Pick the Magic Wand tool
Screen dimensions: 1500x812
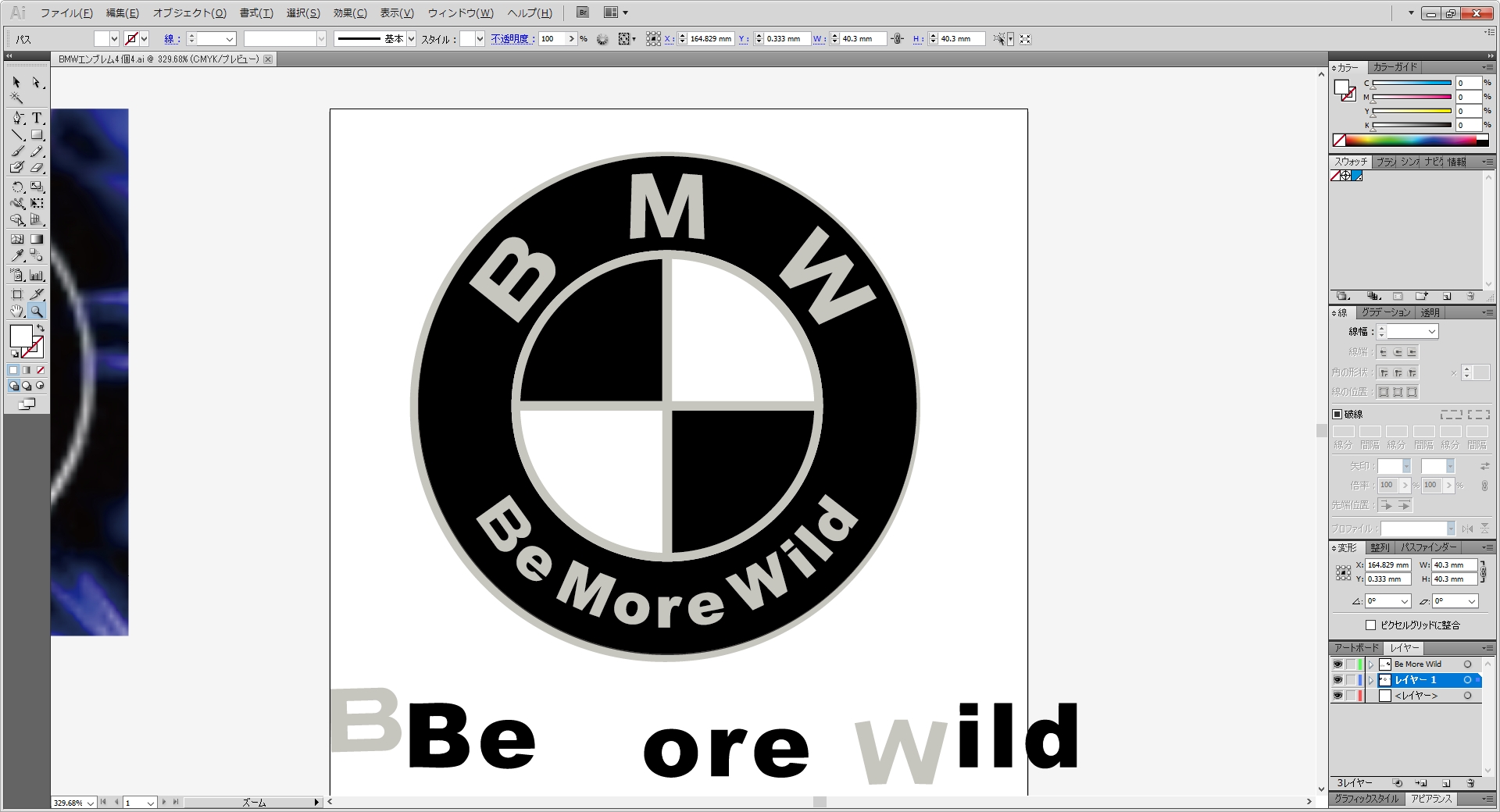[x=16, y=98]
